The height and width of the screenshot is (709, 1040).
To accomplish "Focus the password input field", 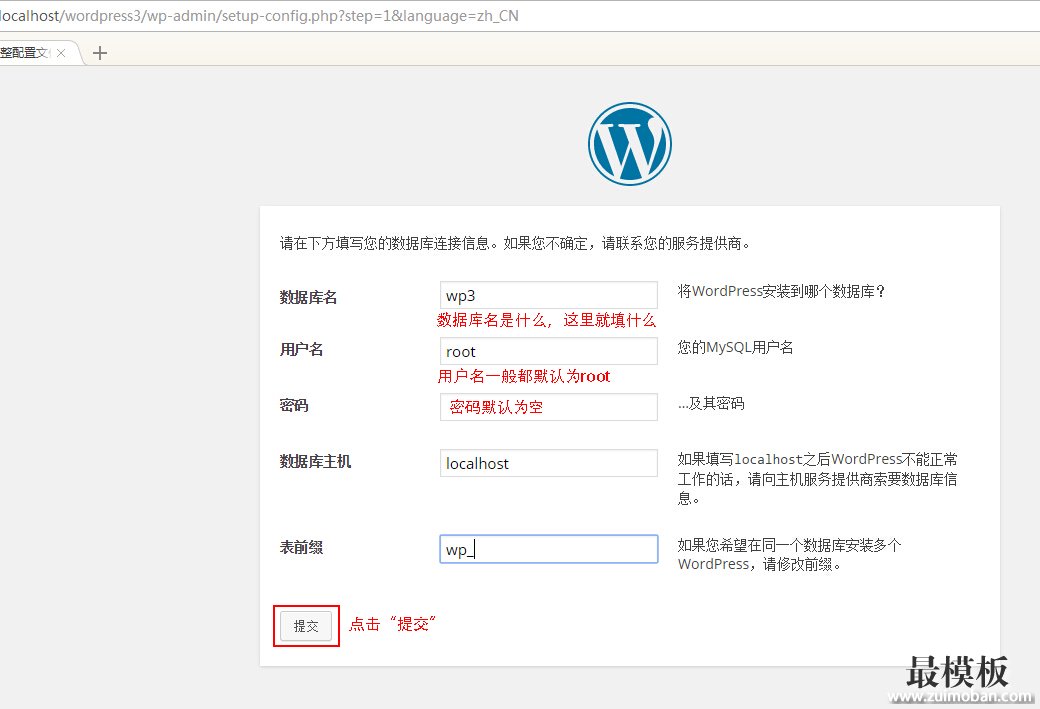I will click(549, 407).
